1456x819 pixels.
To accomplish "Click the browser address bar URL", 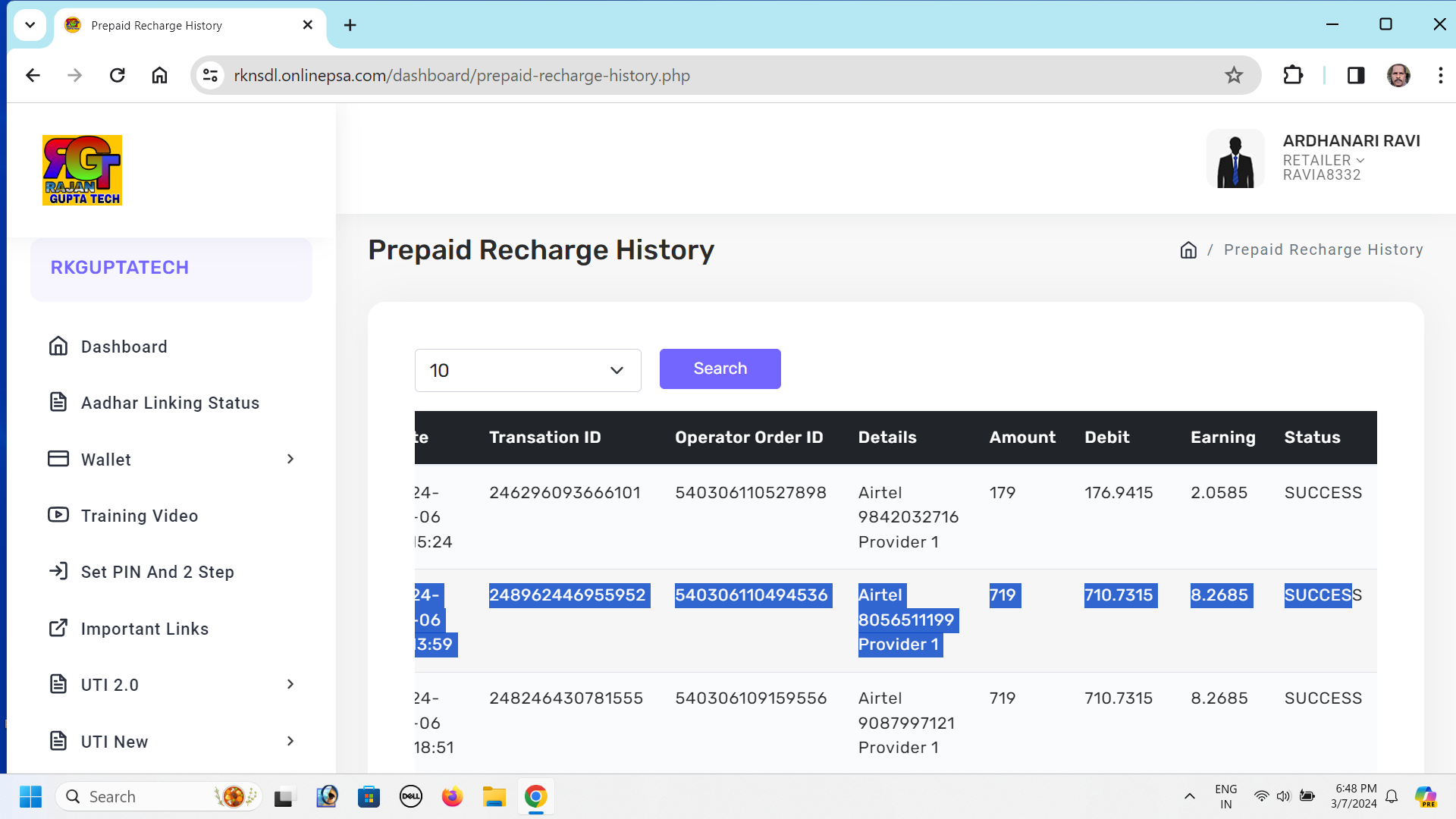I will click(x=462, y=75).
